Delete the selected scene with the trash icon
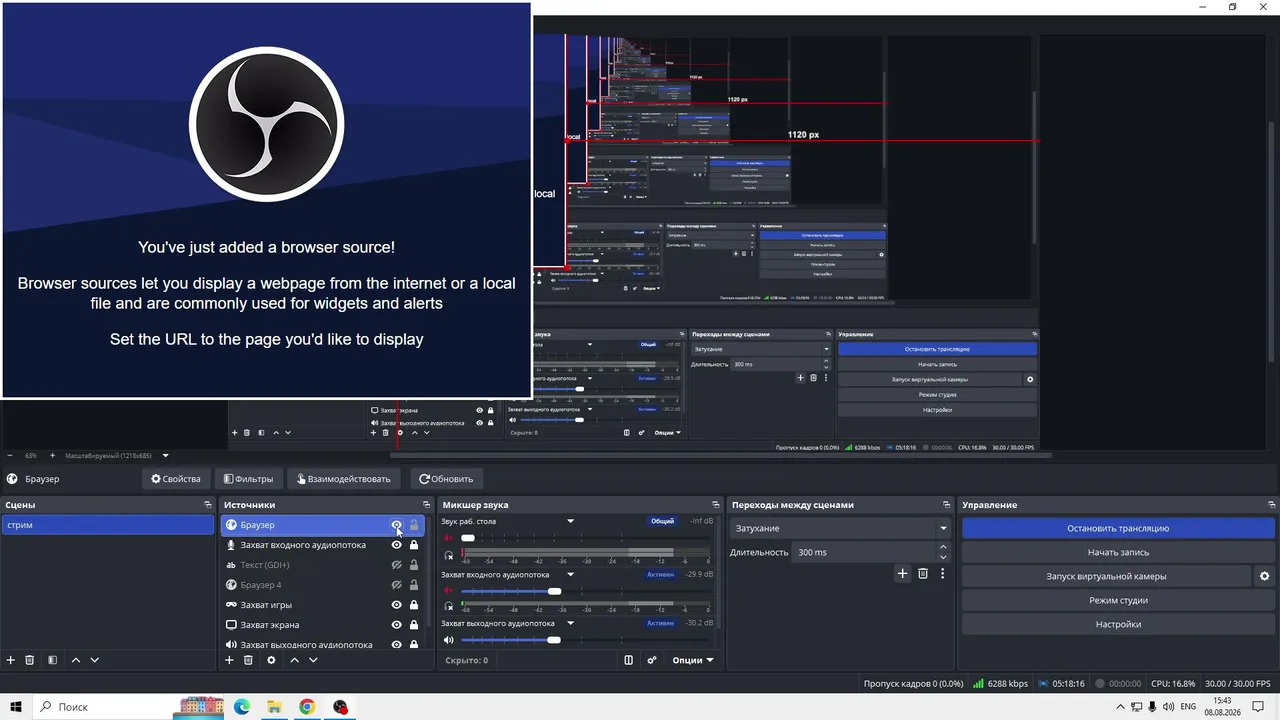The height and width of the screenshot is (720, 1280). pyautogui.click(x=30, y=660)
